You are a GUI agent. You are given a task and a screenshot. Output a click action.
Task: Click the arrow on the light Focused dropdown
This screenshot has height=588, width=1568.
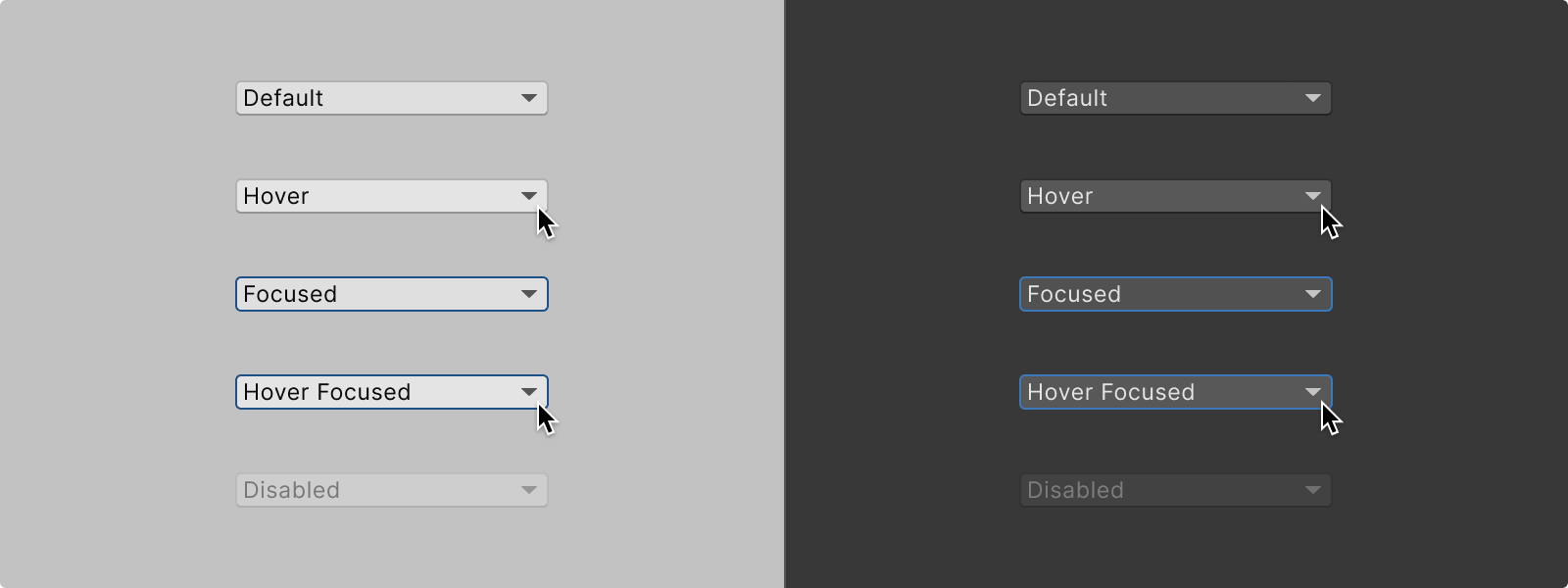pyautogui.click(x=528, y=294)
